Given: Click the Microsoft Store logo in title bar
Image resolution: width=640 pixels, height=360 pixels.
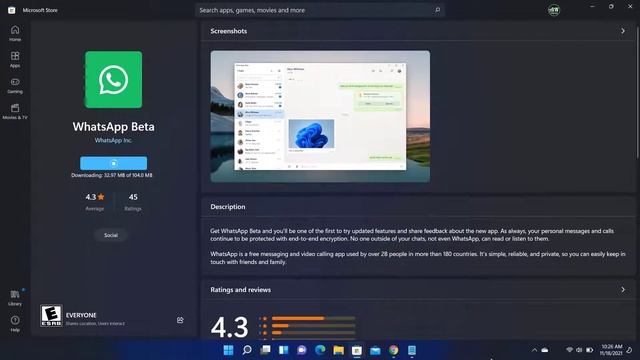Looking at the screenshot, I should pyautogui.click(x=11, y=10).
